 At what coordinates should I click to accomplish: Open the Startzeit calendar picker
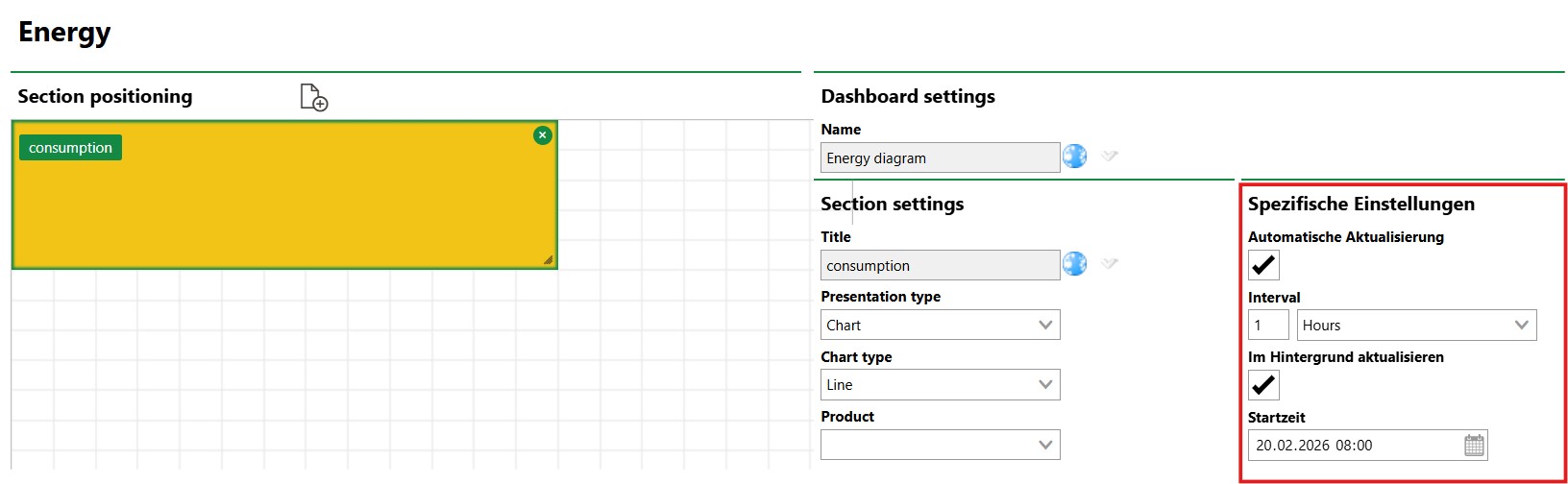(x=1475, y=445)
